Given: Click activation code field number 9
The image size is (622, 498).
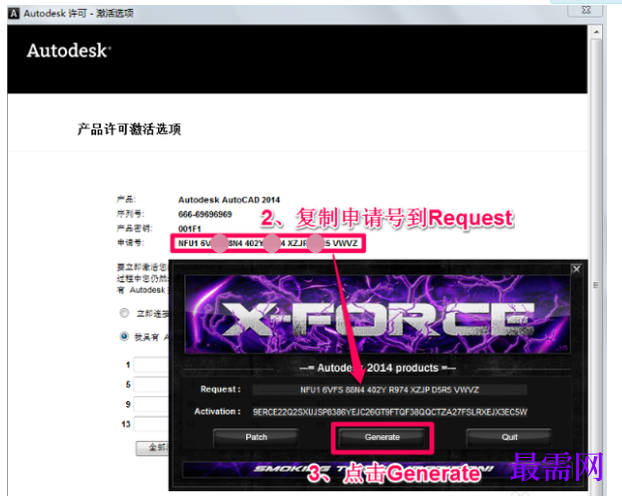Looking at the screenshot, I should point(152,404).
